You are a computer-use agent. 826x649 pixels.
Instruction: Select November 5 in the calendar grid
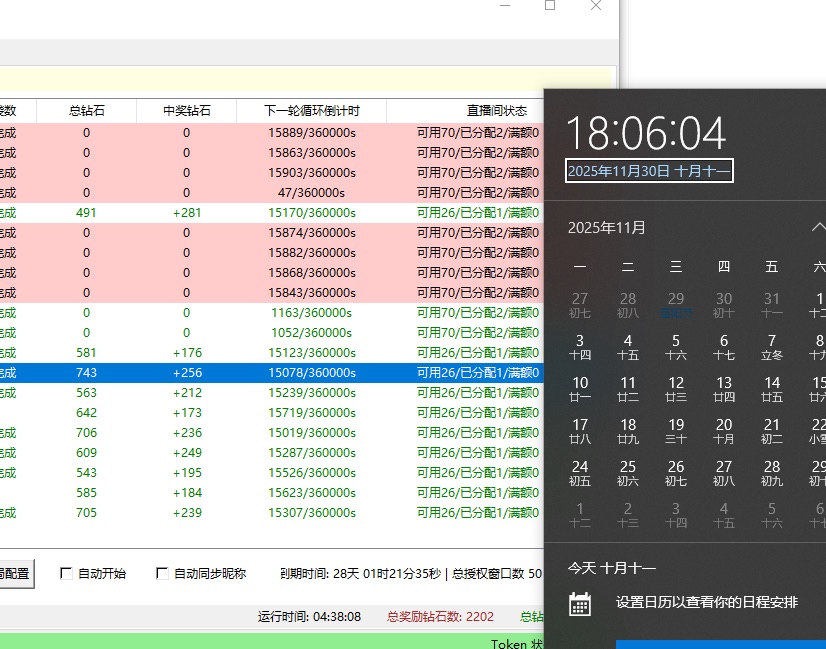[675, 345]
